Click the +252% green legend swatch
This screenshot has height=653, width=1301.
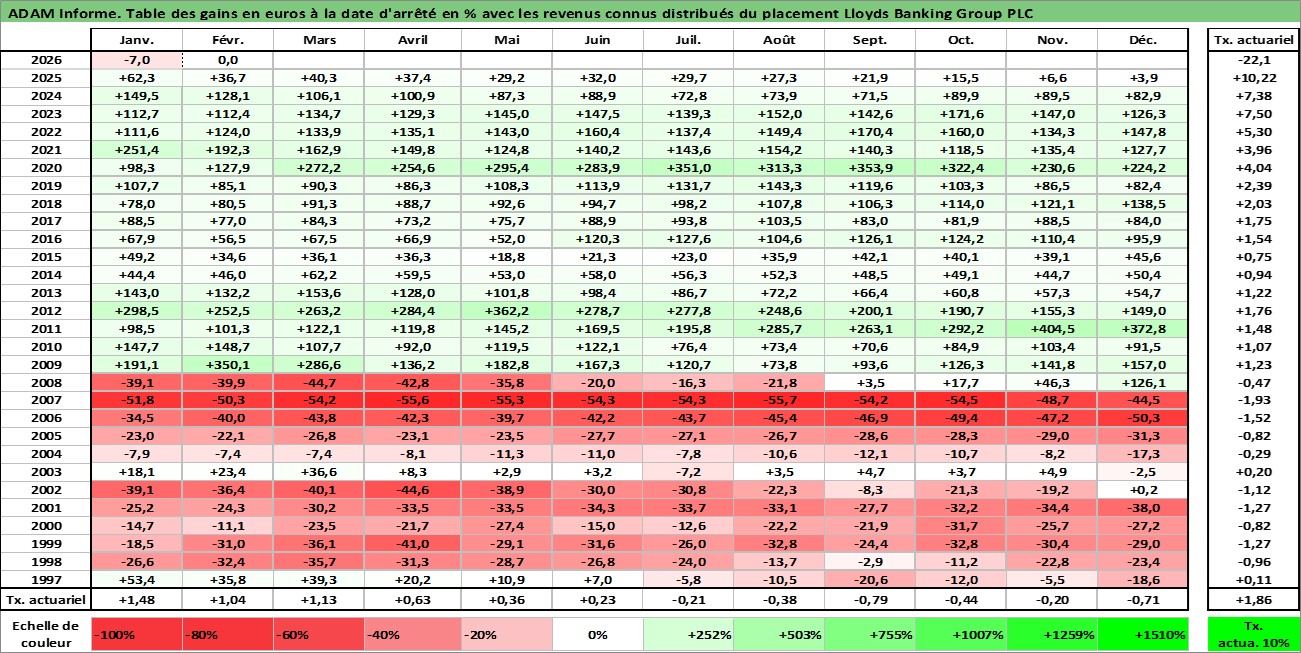click(688, 634)
